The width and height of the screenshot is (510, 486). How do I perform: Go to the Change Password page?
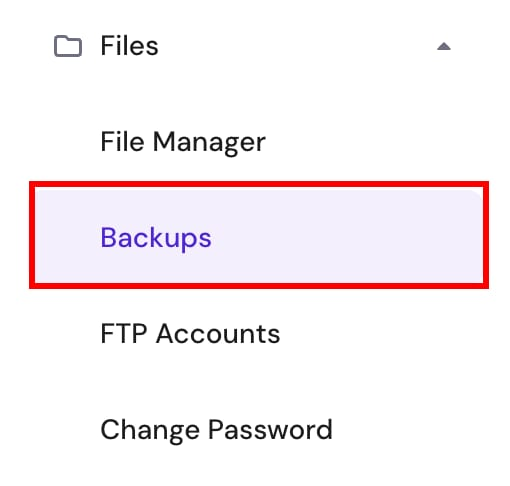pyautogui.click(x=216, y=430)
